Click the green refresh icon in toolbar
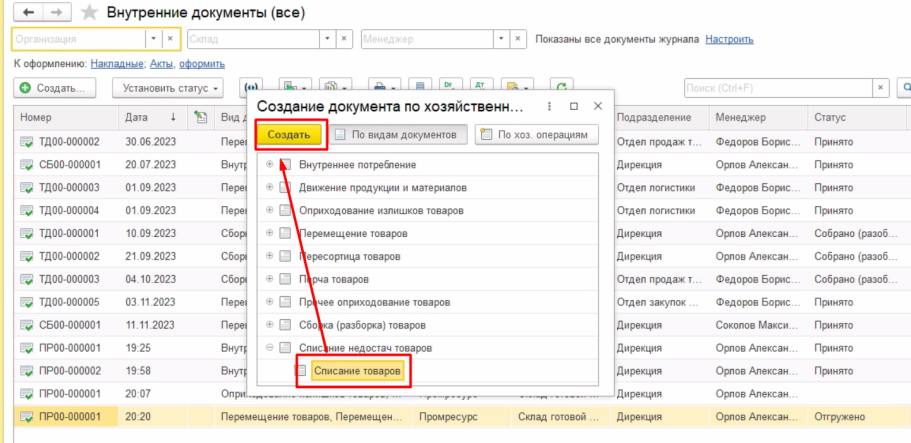The width and height of the screenshot is (911, 443). coord(563,88)
